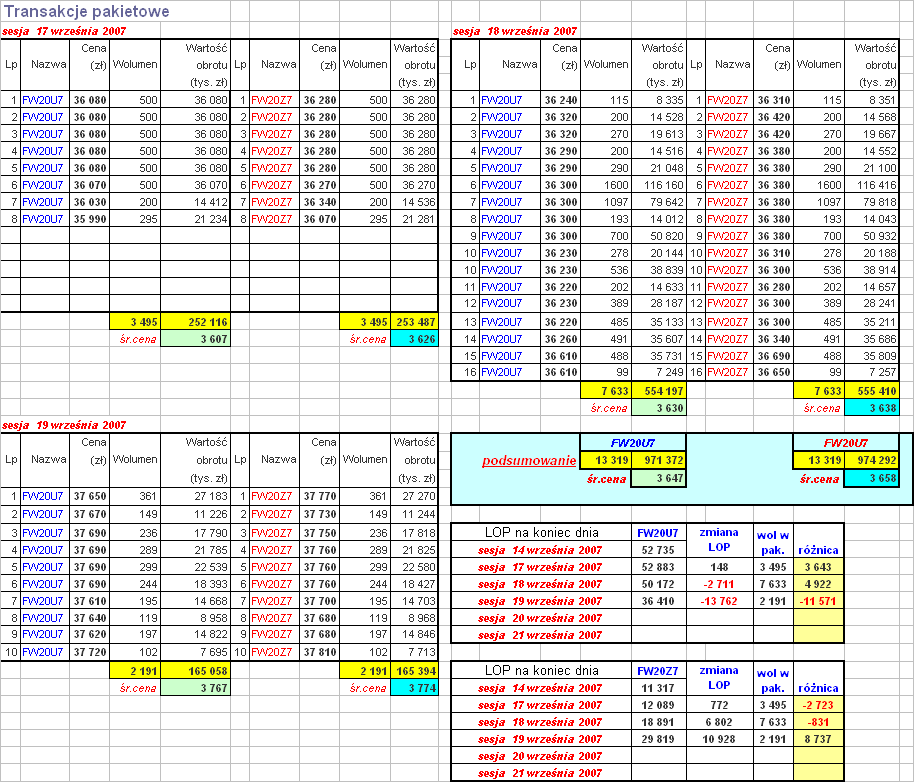Select cyan average price cell 3 626
Screen dimensions: 914x782
pos(414,339)
